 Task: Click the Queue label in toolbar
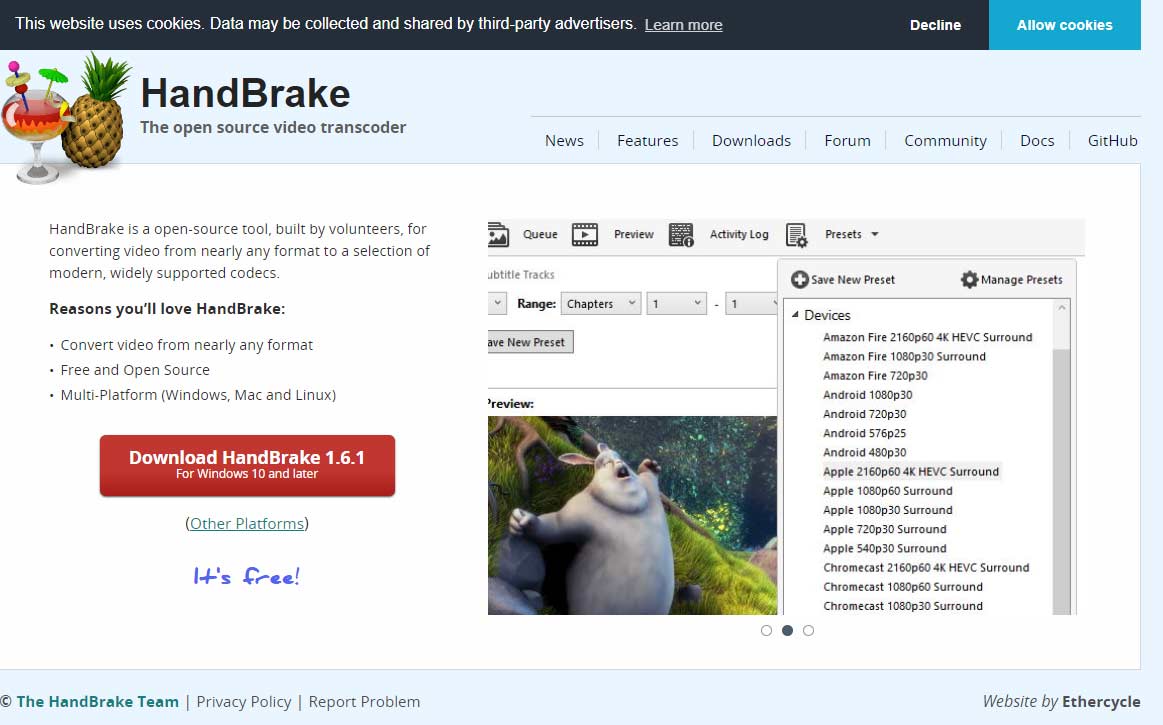click(540, 234)
